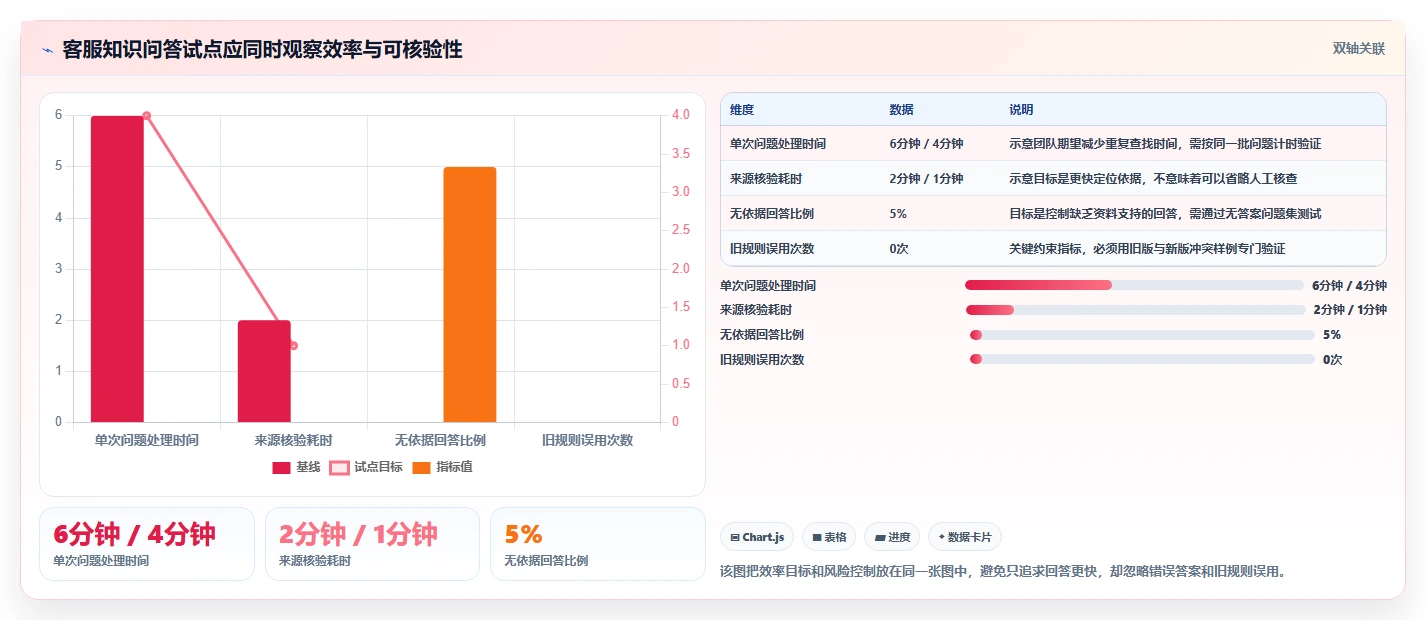Click the pilot-target line point at 1.0
The image size is (1426, 620).
point(294,346)
